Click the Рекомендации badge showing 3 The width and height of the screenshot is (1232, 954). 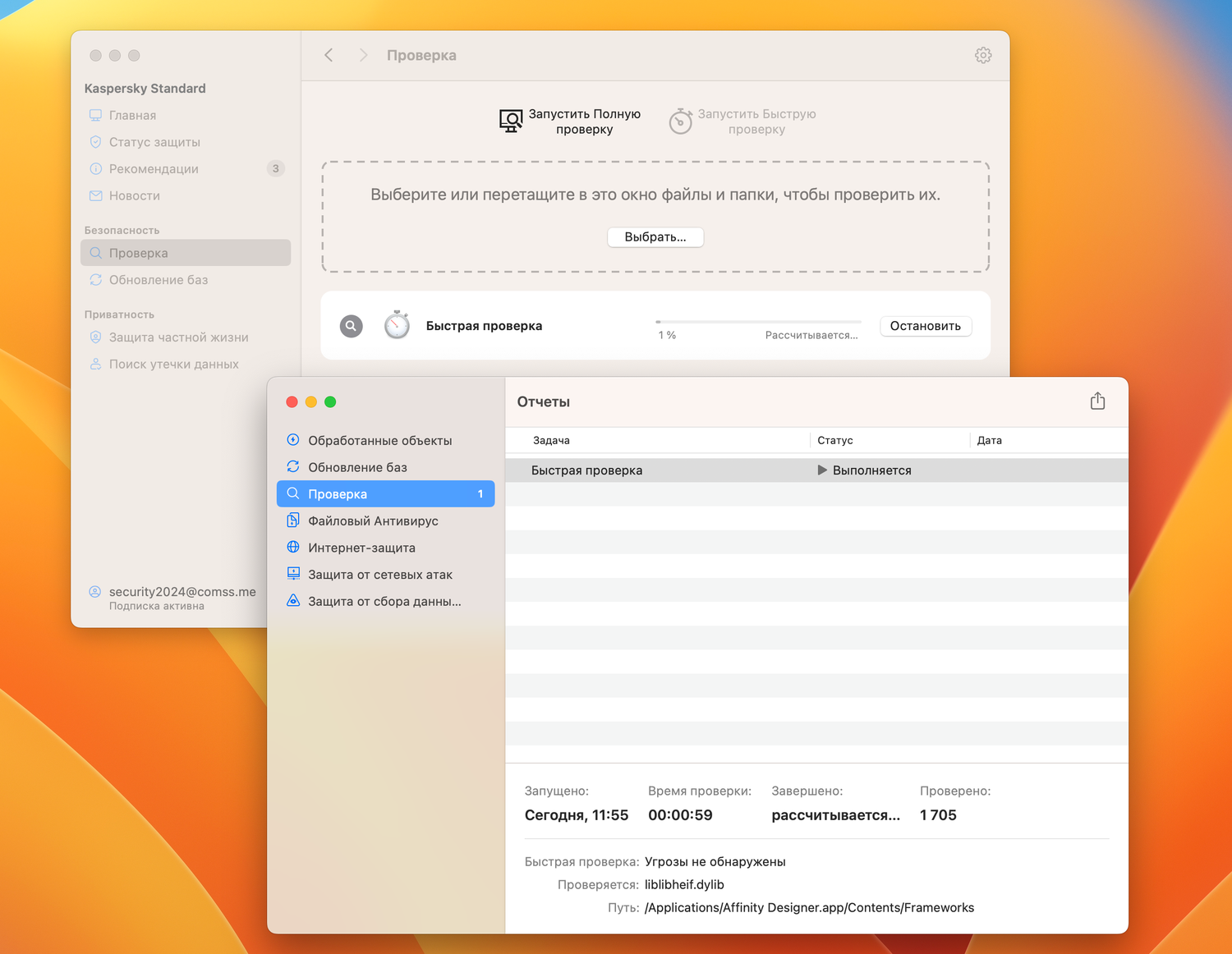coord(276,168)
